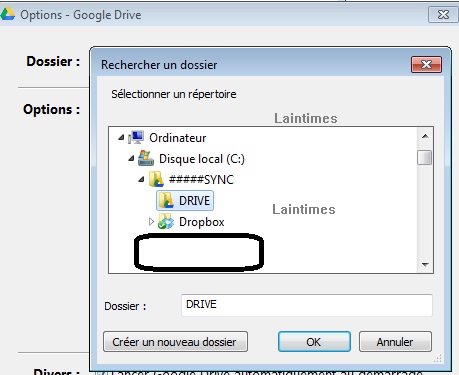This screenshot has width=459, height=375.
Task: Select the DRIVE folder label
Action: tap(195, 201)
